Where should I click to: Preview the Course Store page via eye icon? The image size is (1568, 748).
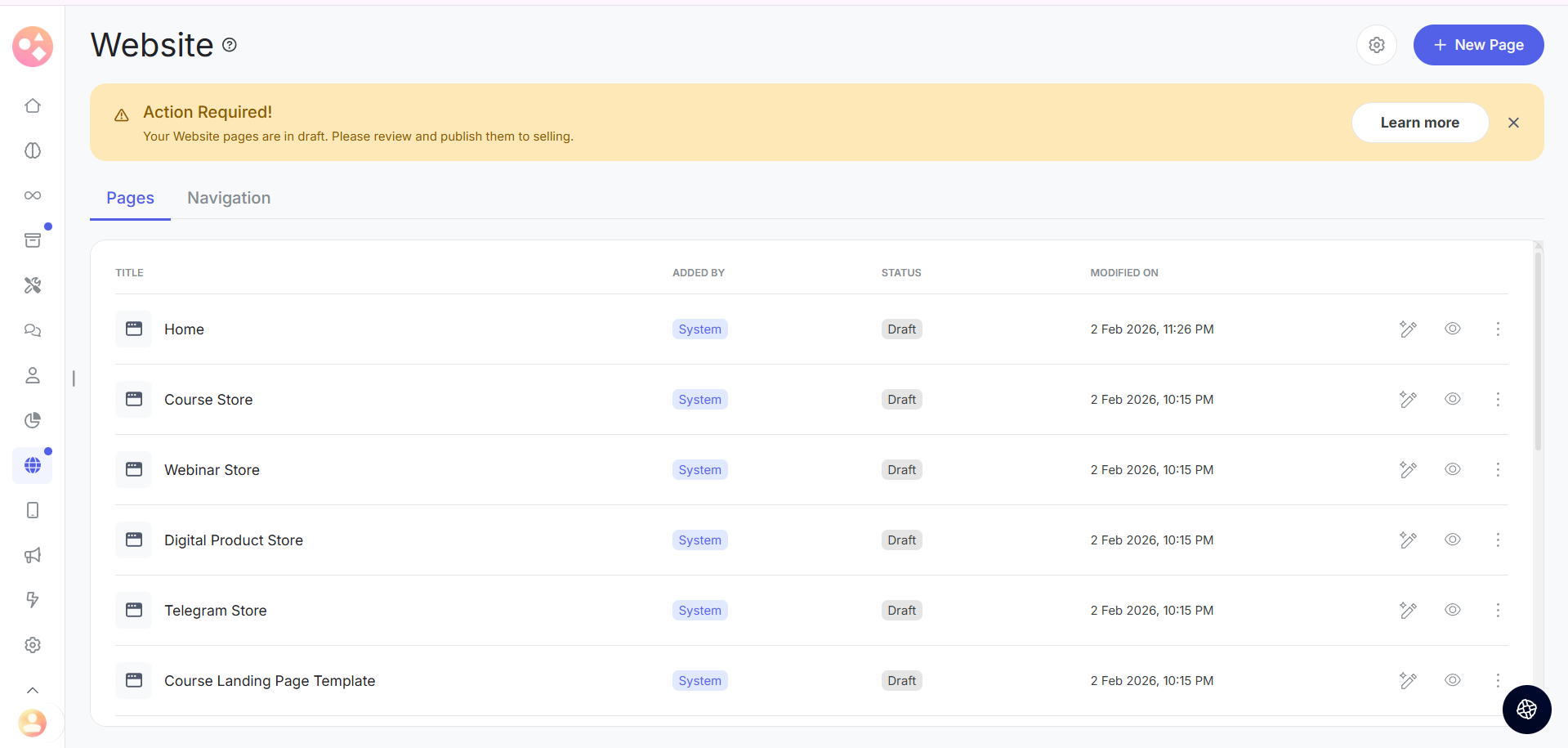click(x=1452, y=399)
